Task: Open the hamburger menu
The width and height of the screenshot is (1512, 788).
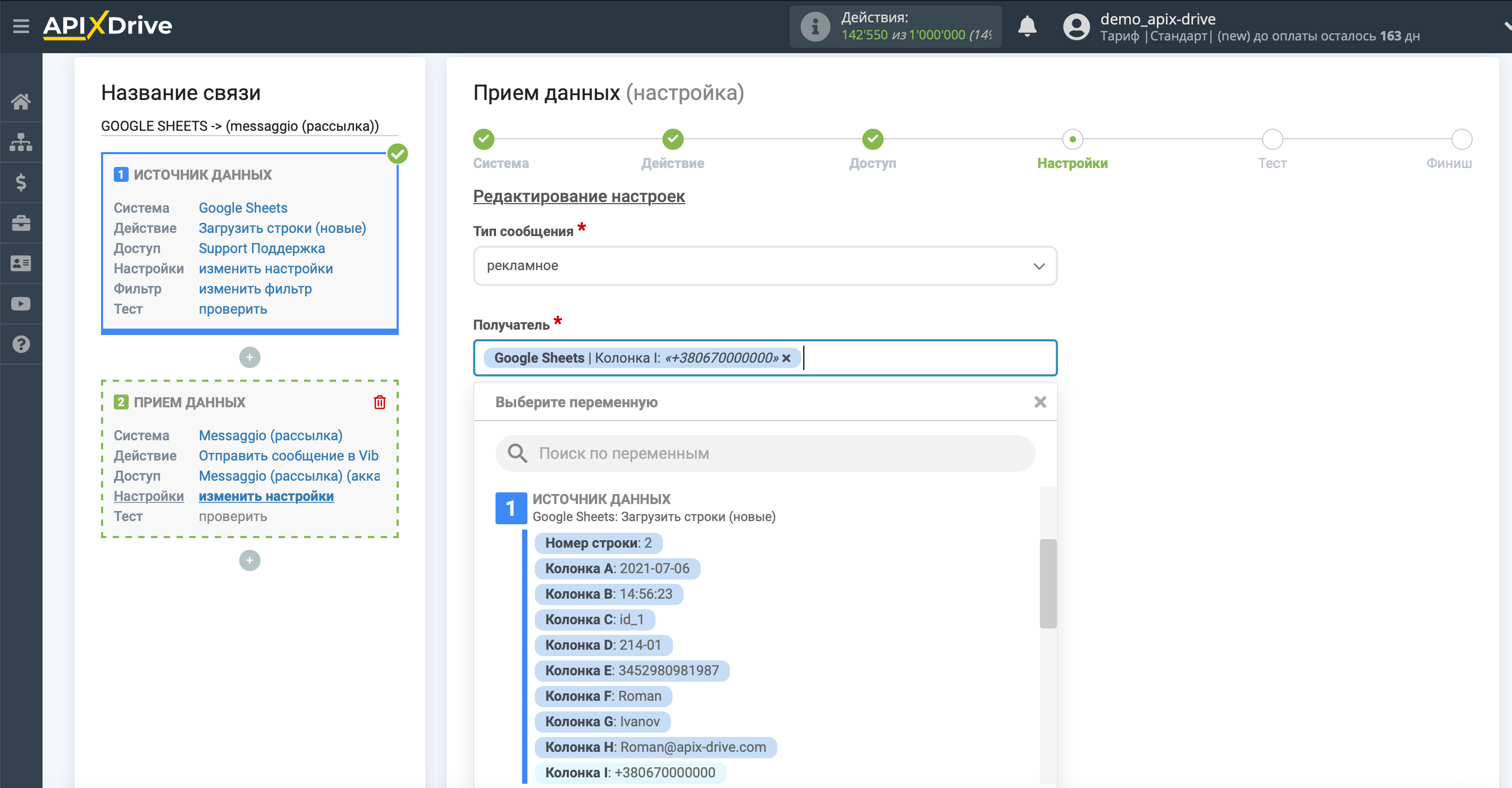Action: (x=21, y=26)
